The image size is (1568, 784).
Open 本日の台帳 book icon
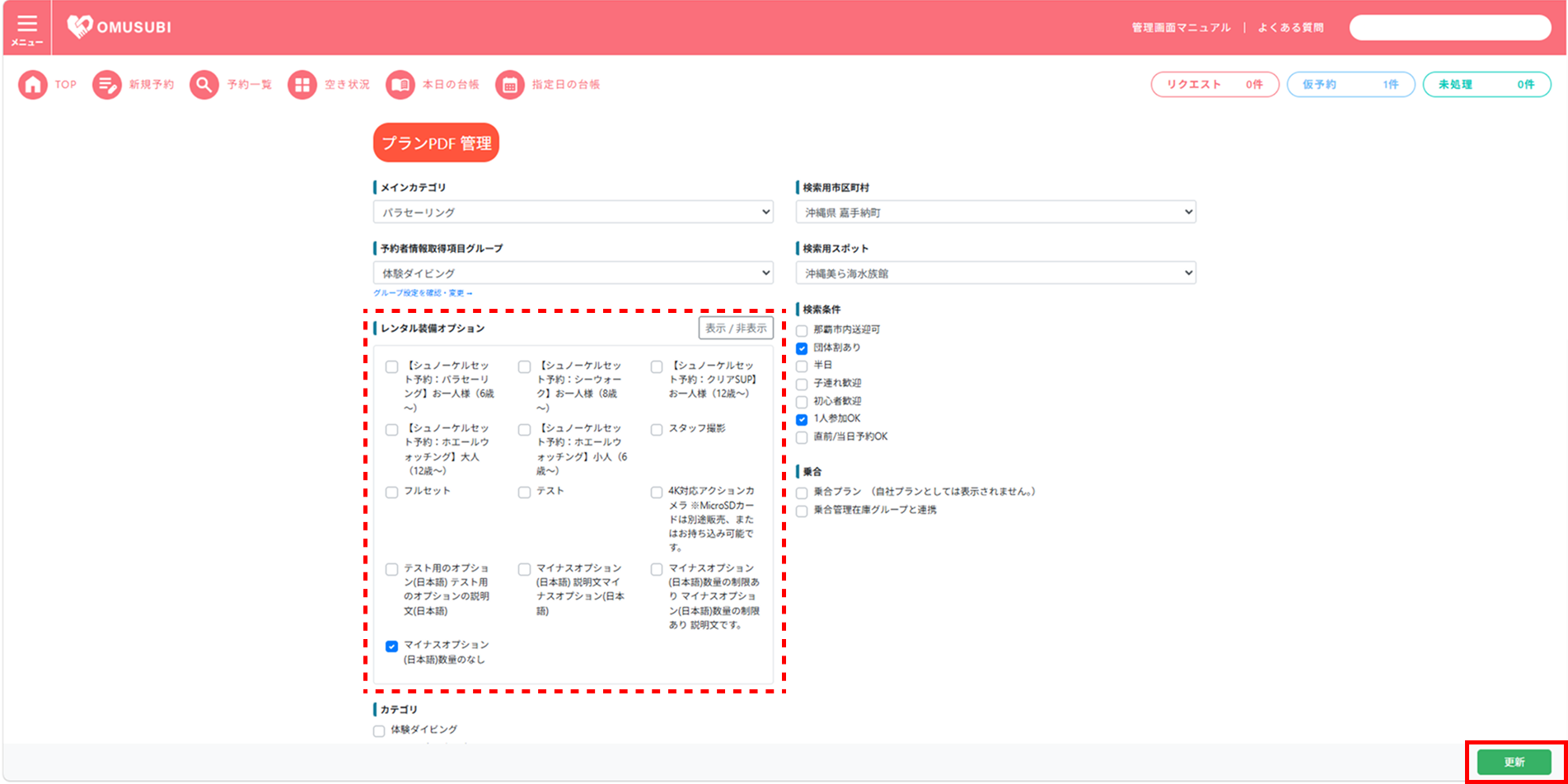(x=400, y=85)
